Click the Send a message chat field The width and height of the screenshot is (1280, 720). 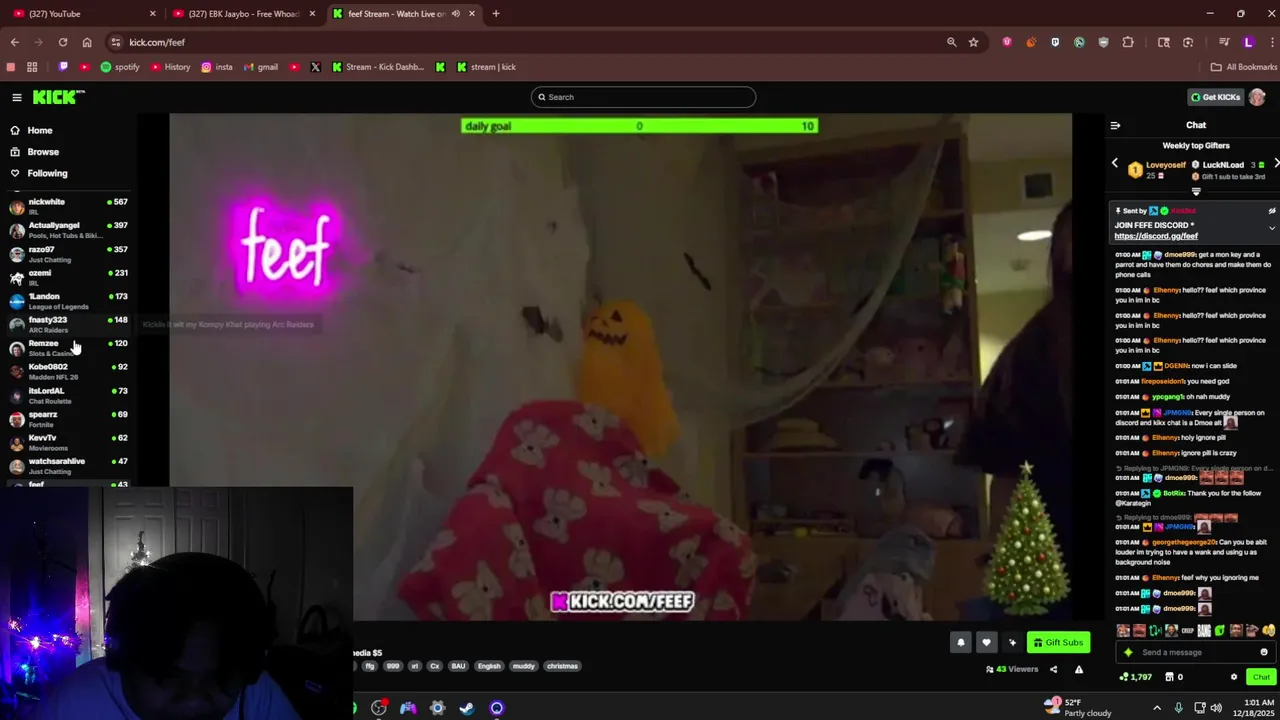point(1198,652)
